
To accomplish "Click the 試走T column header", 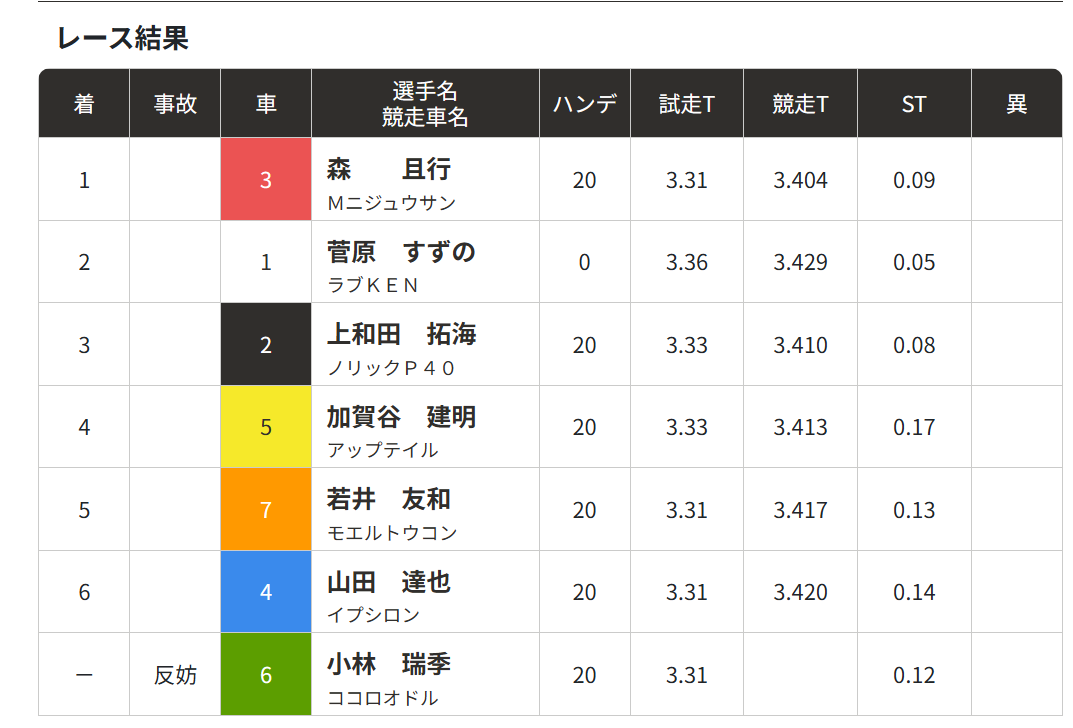I will coord(686,103).
